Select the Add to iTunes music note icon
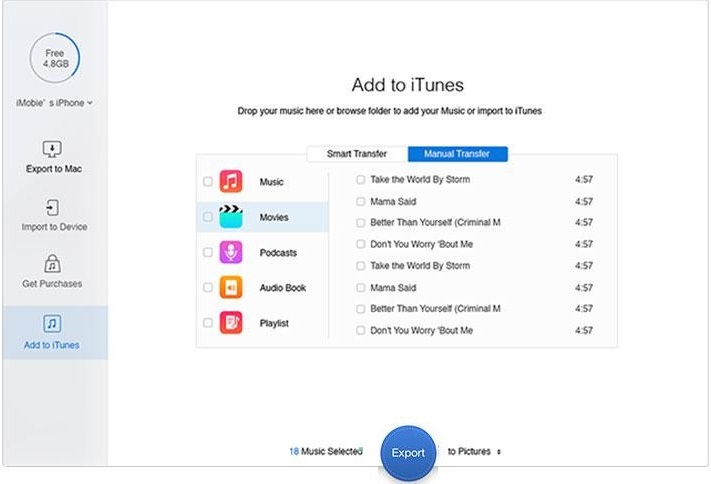The height and width of the screenshot is (484, 711). (52, 324)
